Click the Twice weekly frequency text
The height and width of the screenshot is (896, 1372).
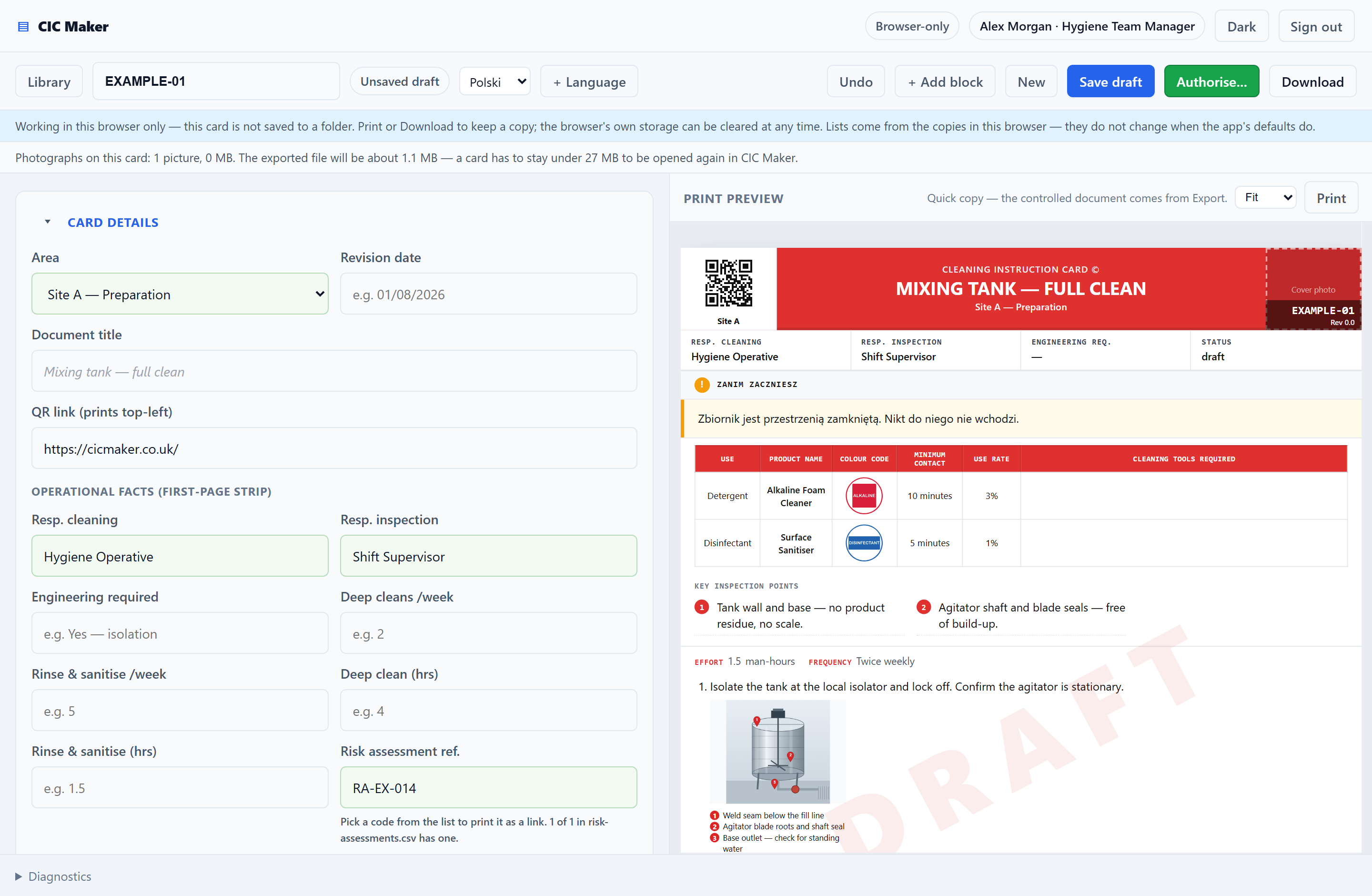click(x=885, y=662)
